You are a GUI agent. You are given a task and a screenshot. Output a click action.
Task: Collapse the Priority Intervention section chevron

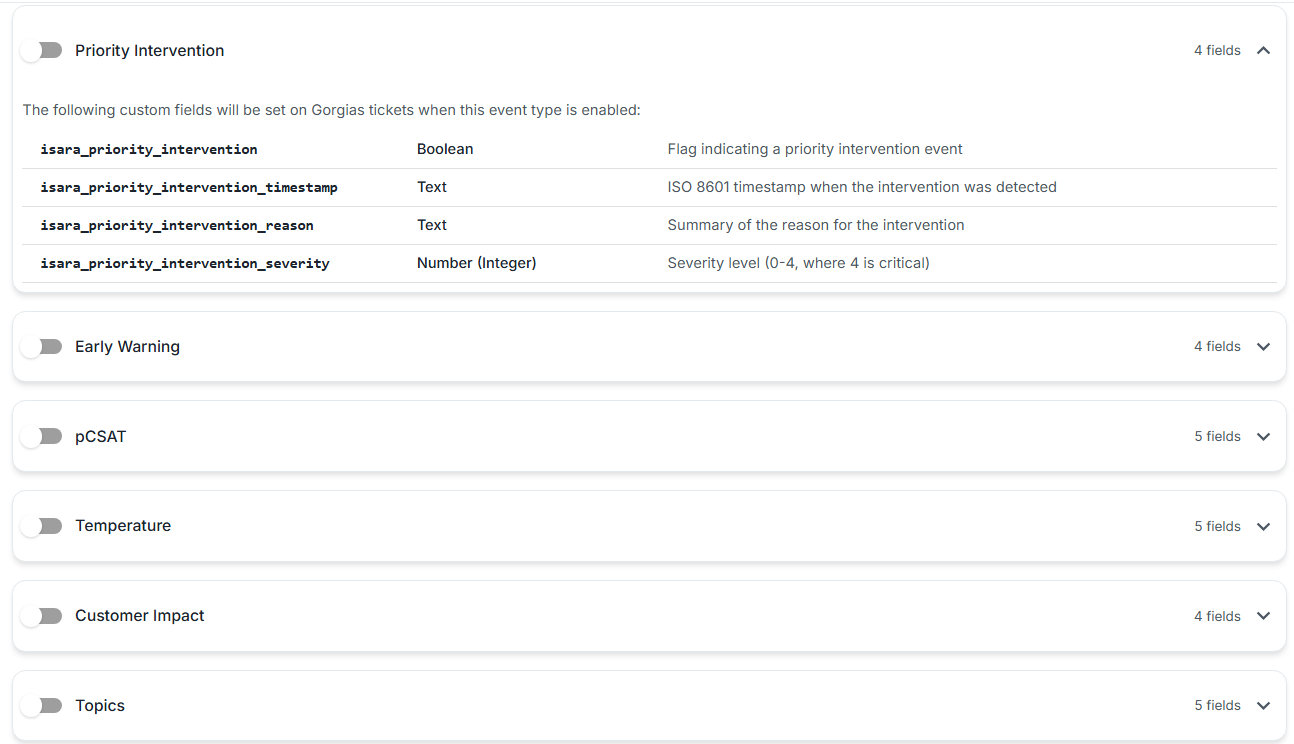click(x=1263, y=50)
